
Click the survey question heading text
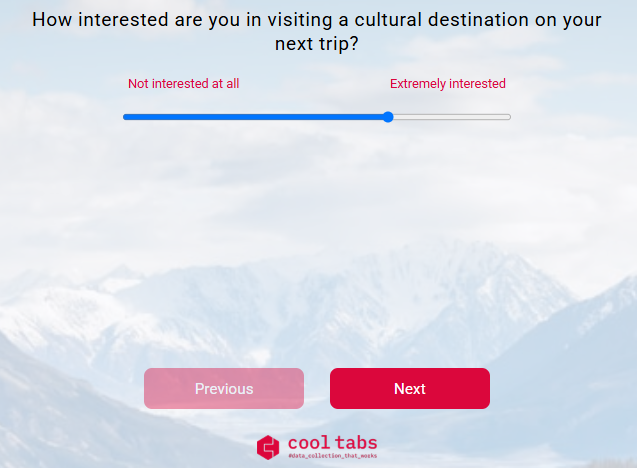click(317, 32)
